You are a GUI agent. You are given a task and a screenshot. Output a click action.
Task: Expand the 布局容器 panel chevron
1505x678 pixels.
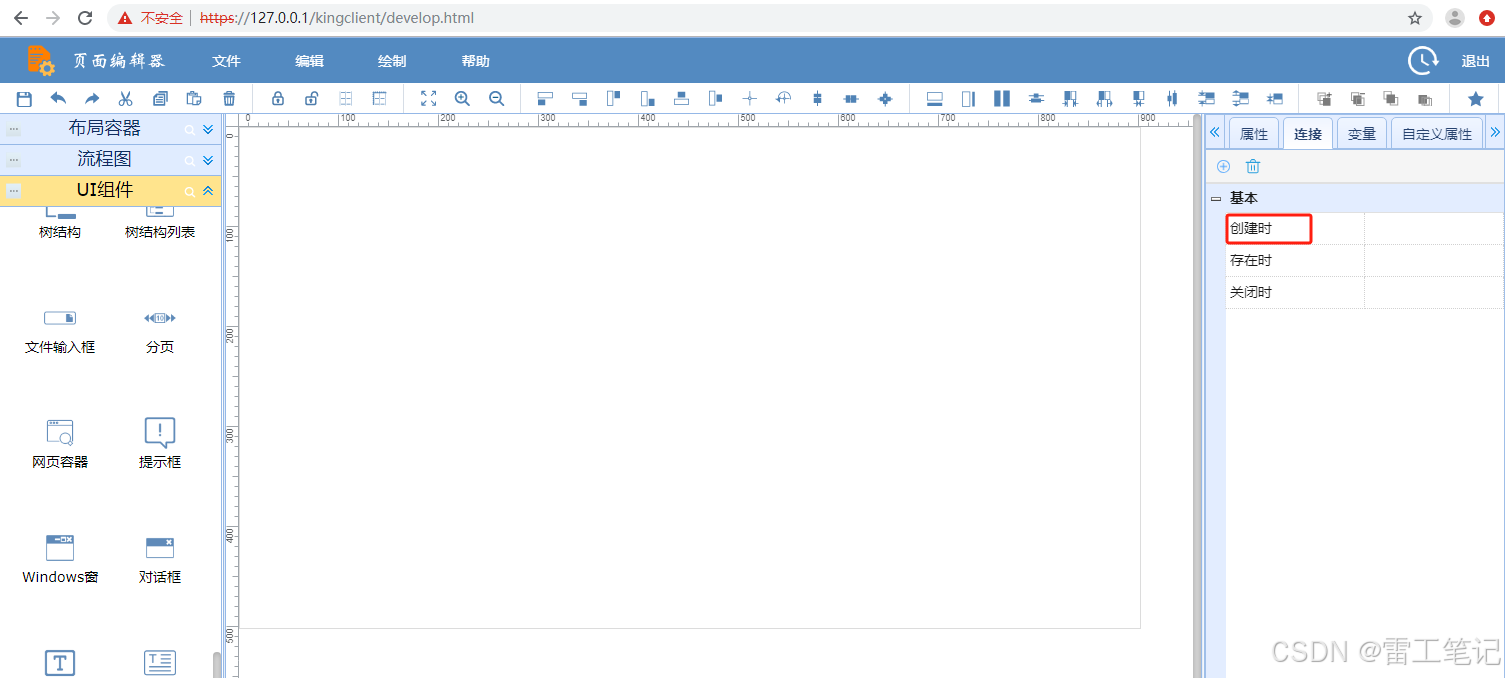click(x=208, y=130)
